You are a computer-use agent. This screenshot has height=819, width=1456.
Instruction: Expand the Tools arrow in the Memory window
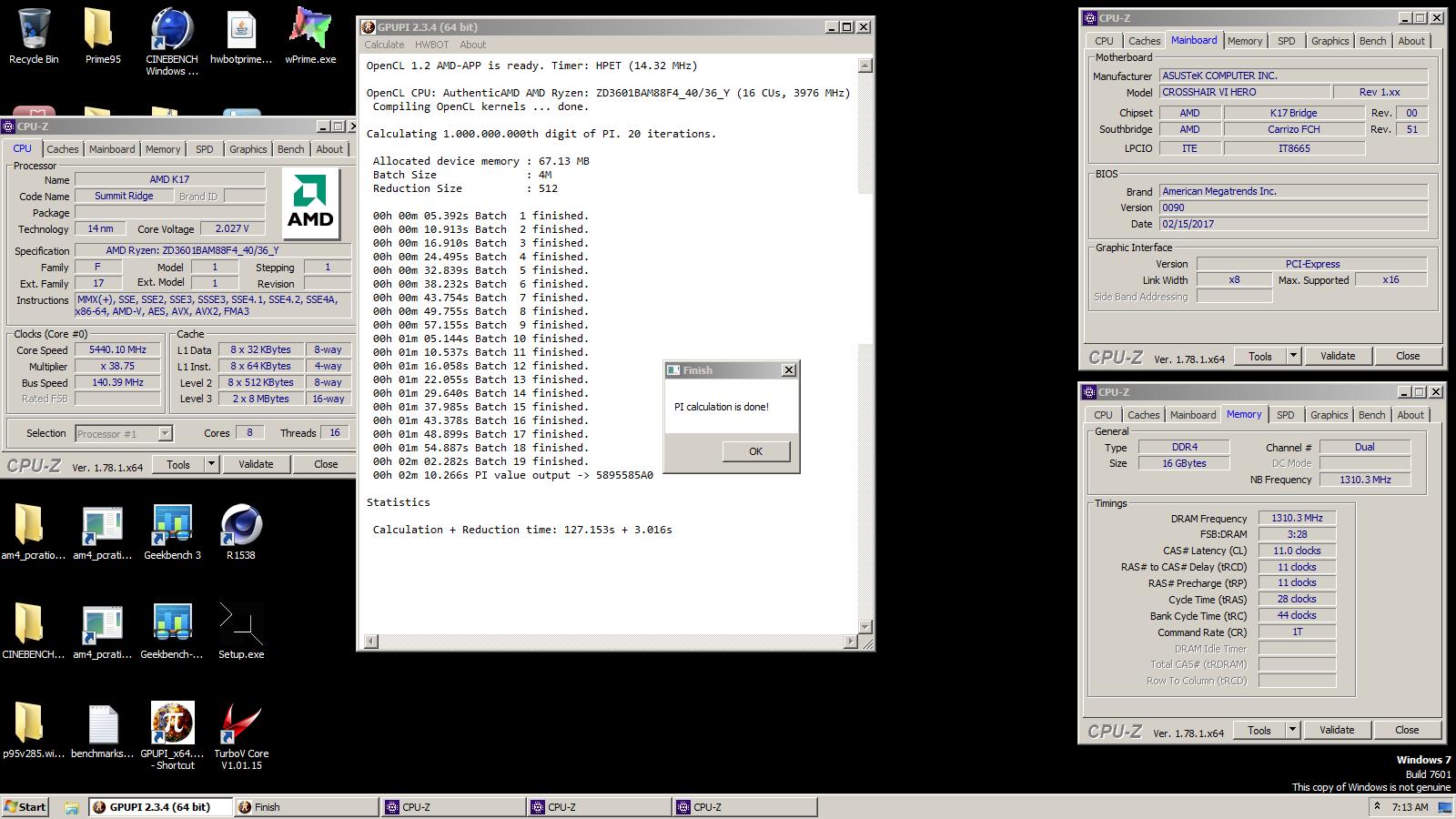1292,731
